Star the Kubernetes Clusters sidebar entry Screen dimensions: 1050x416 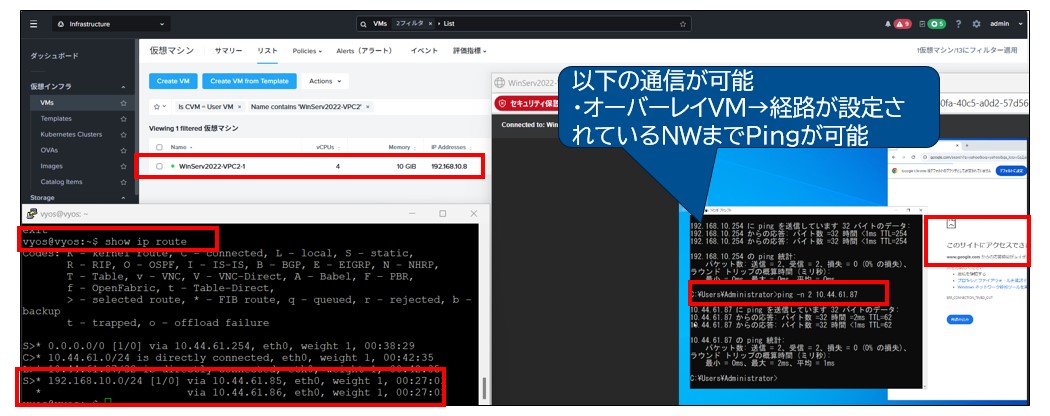coord(123,134)
